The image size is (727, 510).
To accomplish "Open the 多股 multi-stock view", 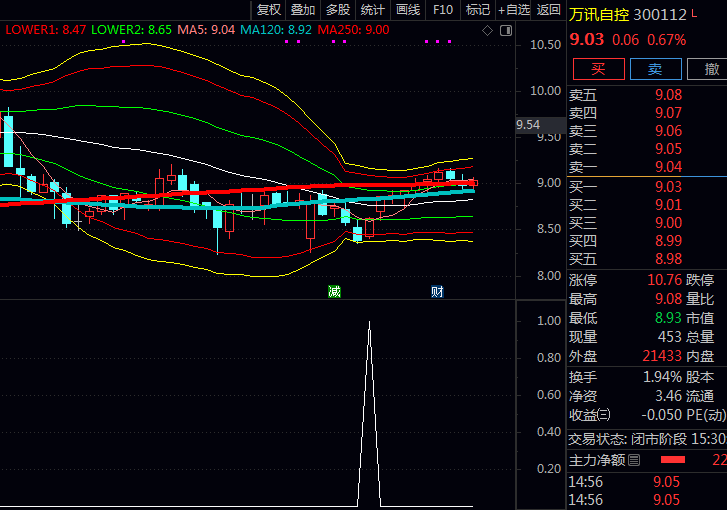I will (x=338, y=10).
